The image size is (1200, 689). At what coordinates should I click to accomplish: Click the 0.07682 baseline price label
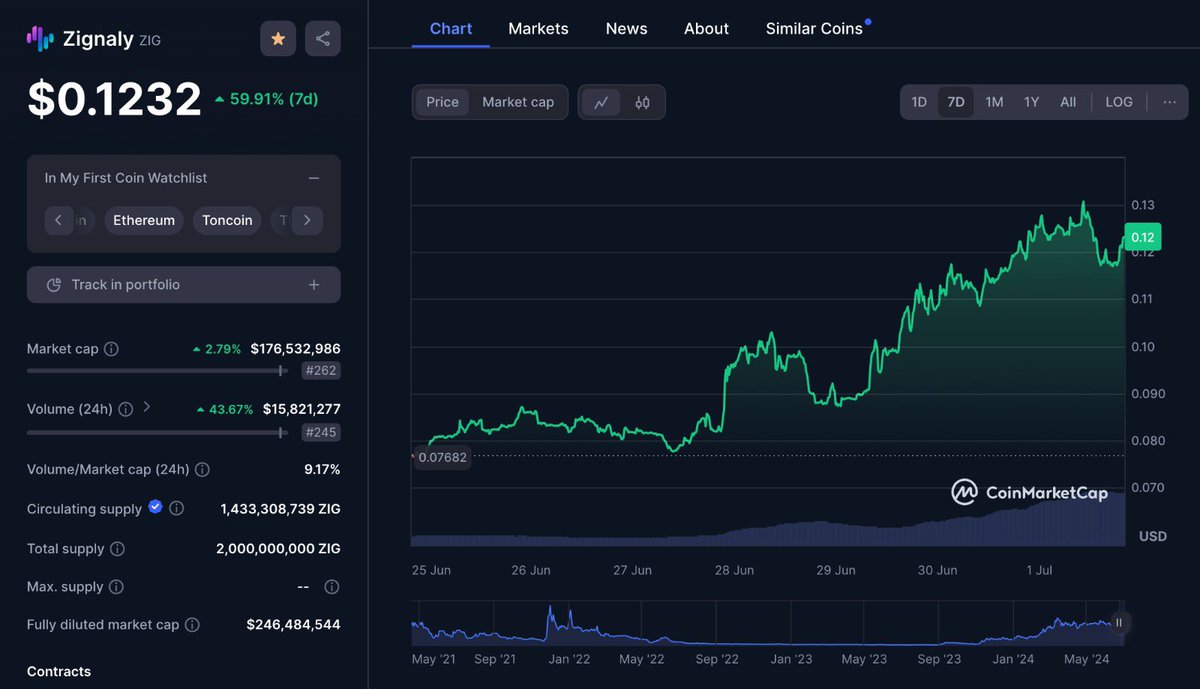point(443,457)
